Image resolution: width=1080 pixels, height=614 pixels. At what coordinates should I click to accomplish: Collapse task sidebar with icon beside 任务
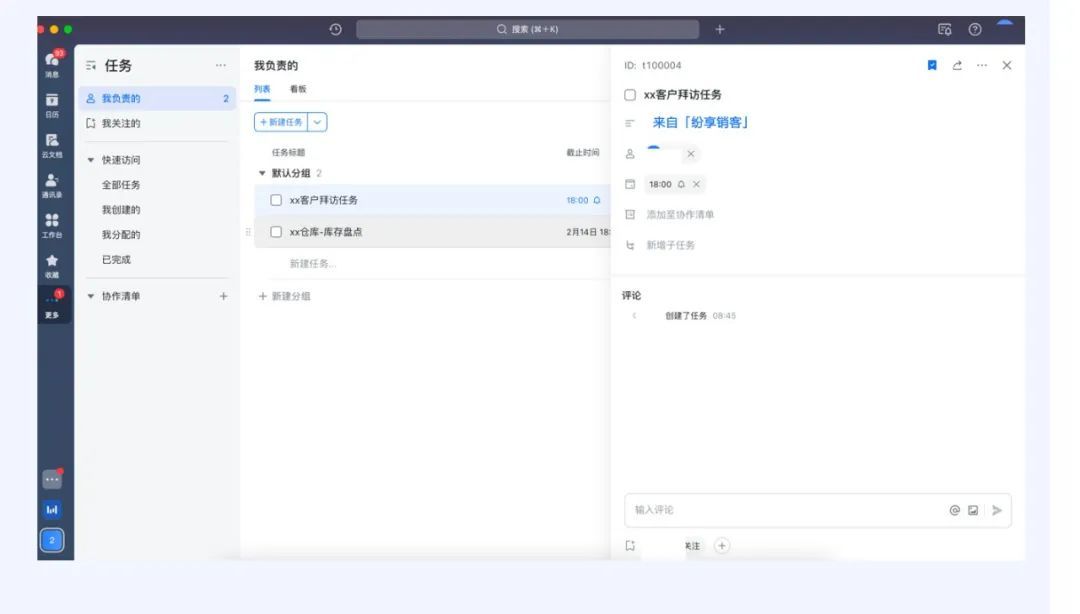click(x=91, y=65)
